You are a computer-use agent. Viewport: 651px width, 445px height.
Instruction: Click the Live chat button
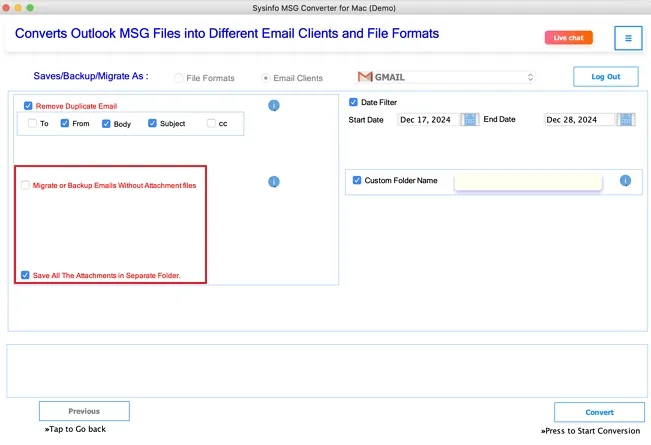click(568, 38)
